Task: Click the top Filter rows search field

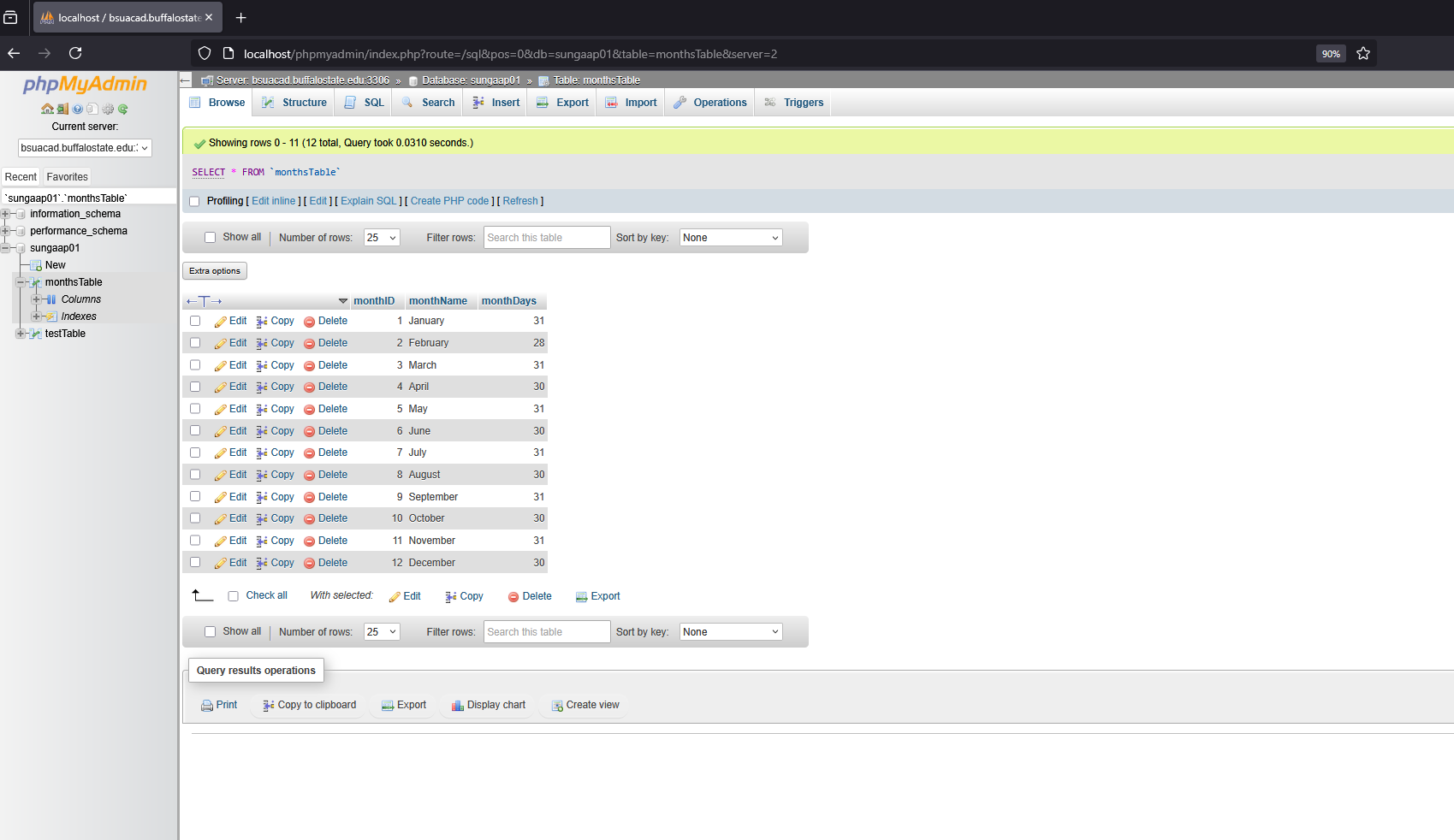Action: point(547,238)
